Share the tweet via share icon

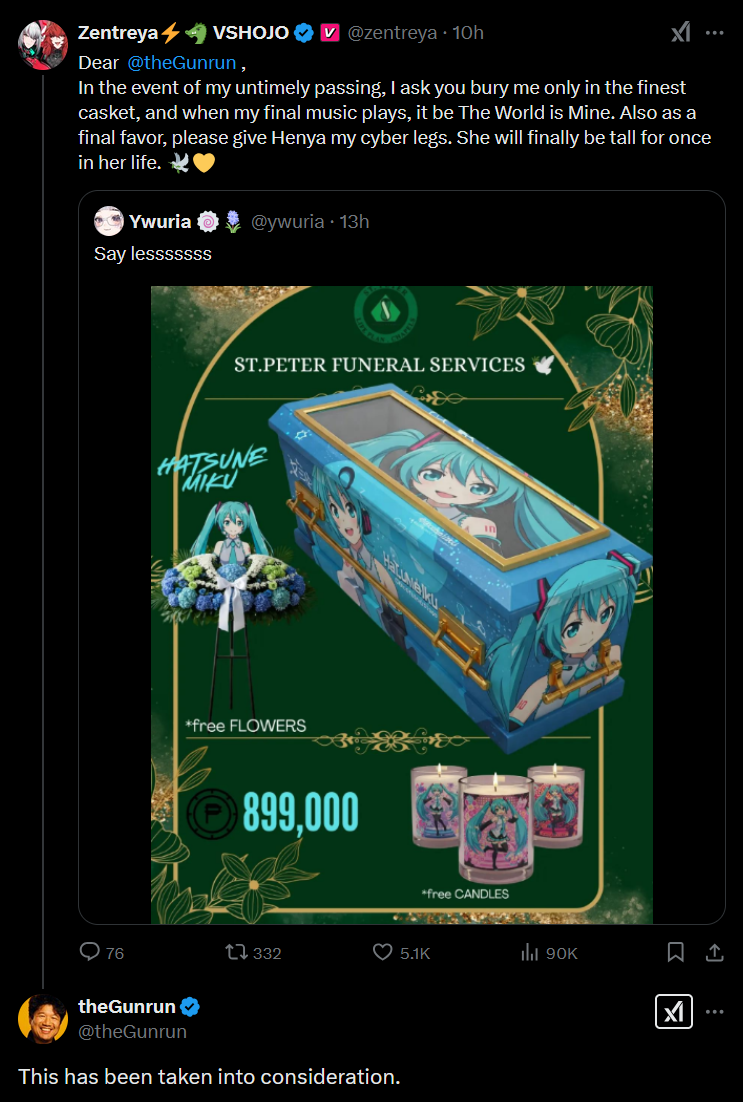tap(714, 952)
